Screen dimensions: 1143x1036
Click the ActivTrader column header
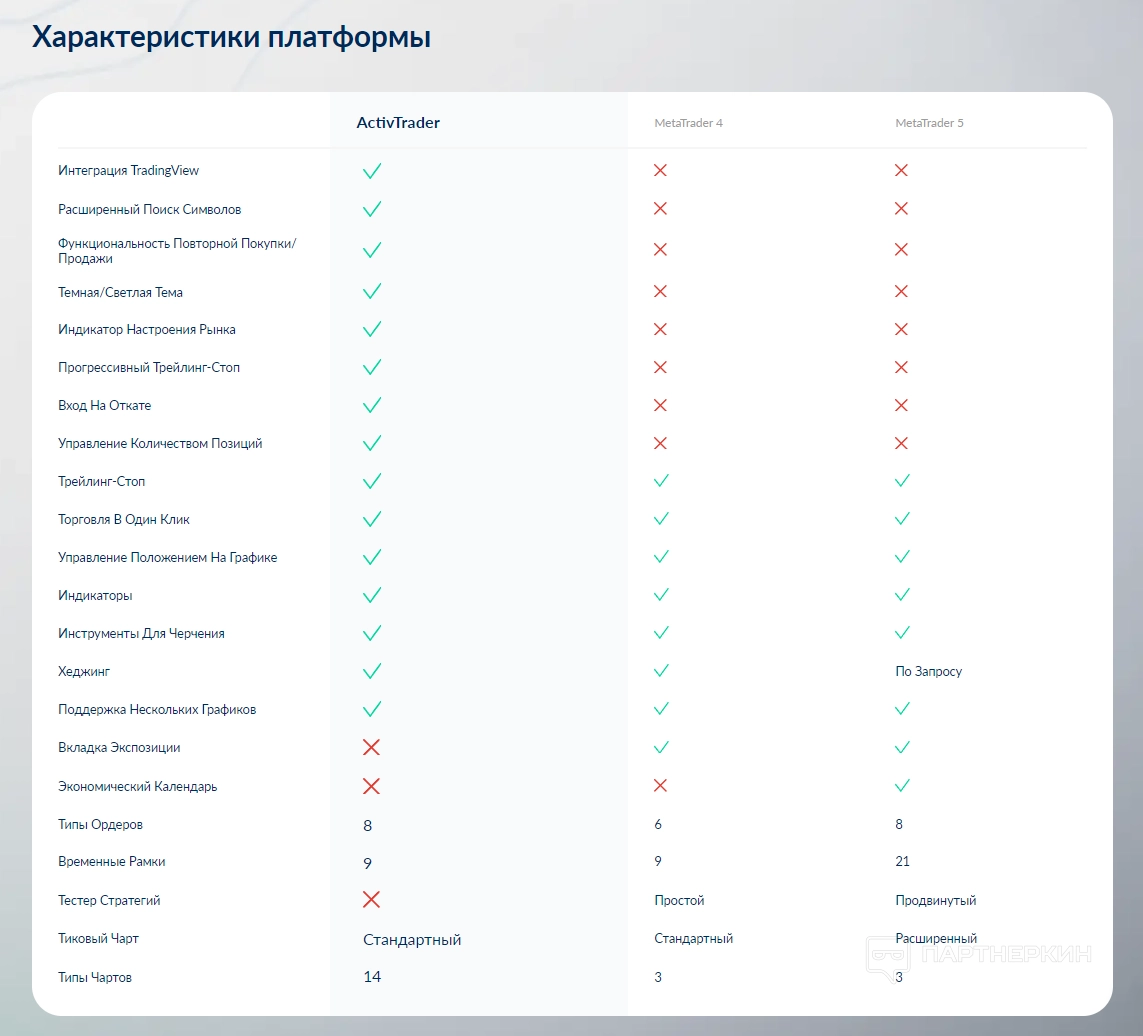click(398, 122)
